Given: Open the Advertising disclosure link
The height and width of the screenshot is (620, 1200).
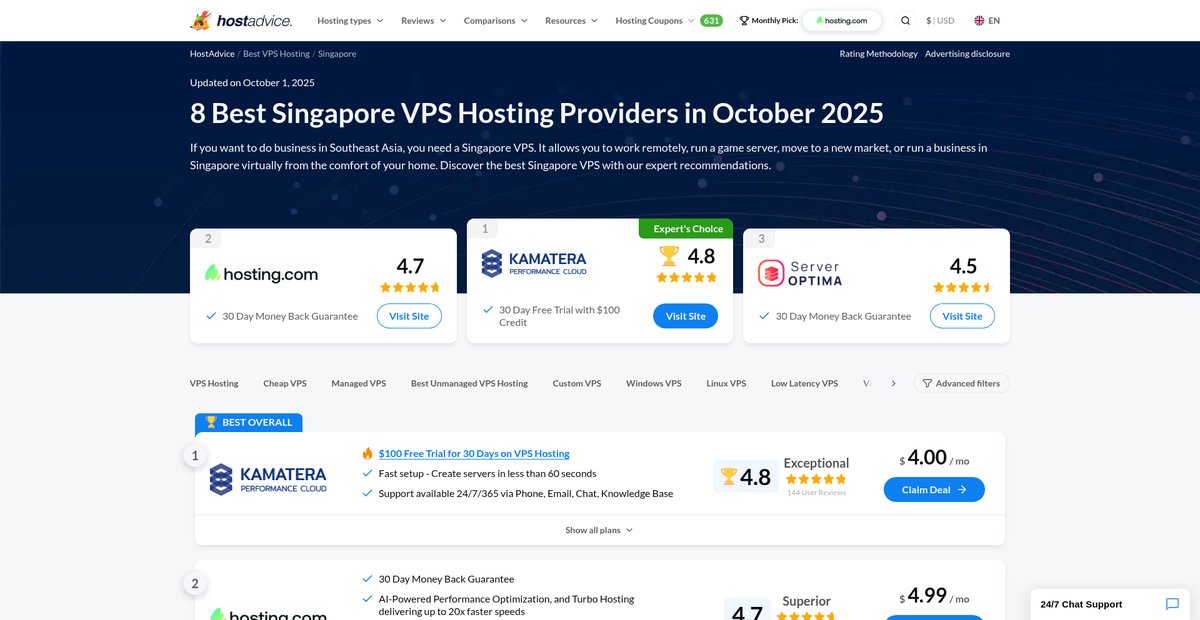Looking at the screenshot, I should (x=967, y=53).
